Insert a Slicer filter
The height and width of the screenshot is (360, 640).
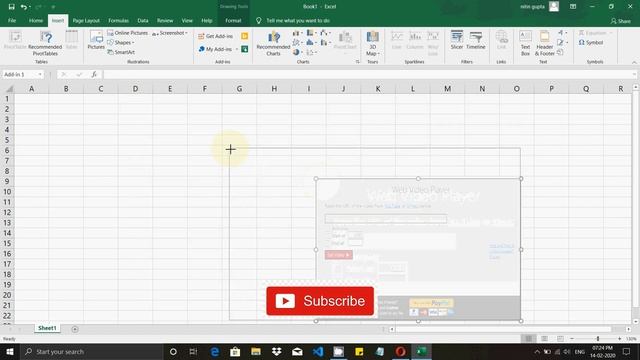[457, 40]
